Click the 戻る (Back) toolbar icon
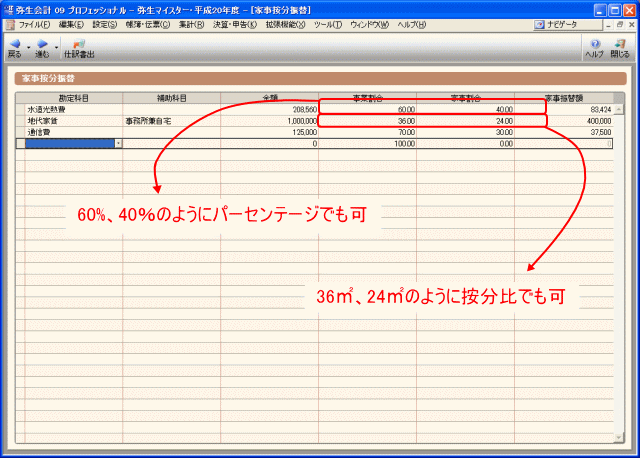Image resolution: width=640 pixels, height=458 pixels. (13, 47)
